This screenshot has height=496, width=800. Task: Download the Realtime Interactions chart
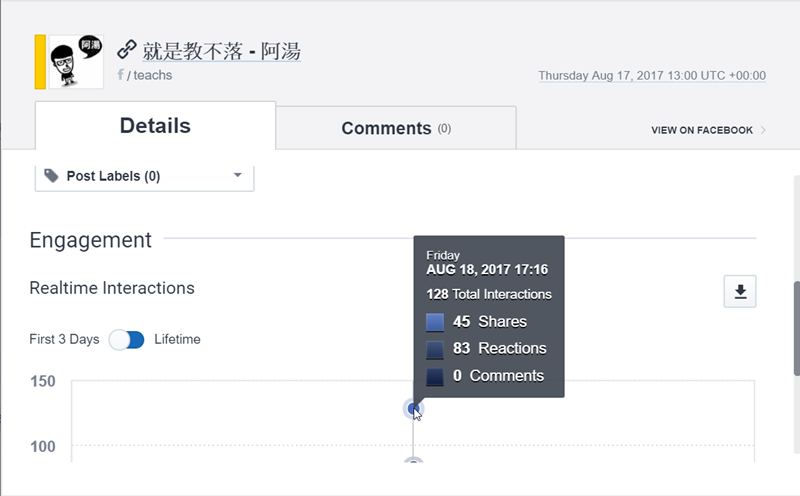click(x=740, y=291)
